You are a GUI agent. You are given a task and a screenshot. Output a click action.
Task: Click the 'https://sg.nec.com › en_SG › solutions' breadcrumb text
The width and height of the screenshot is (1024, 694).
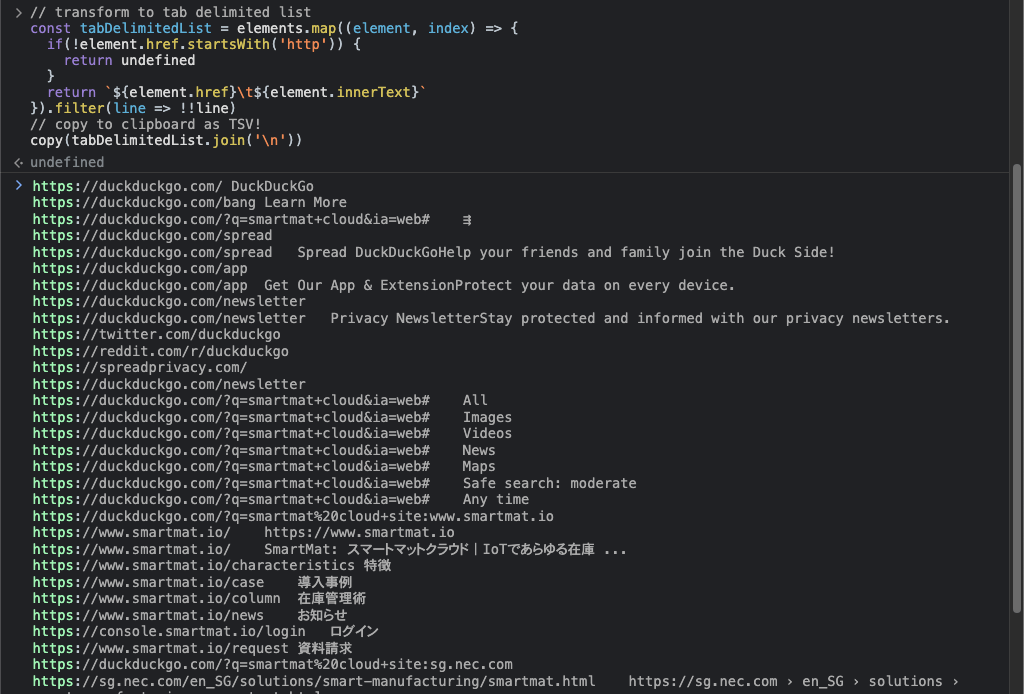(793, 682)
